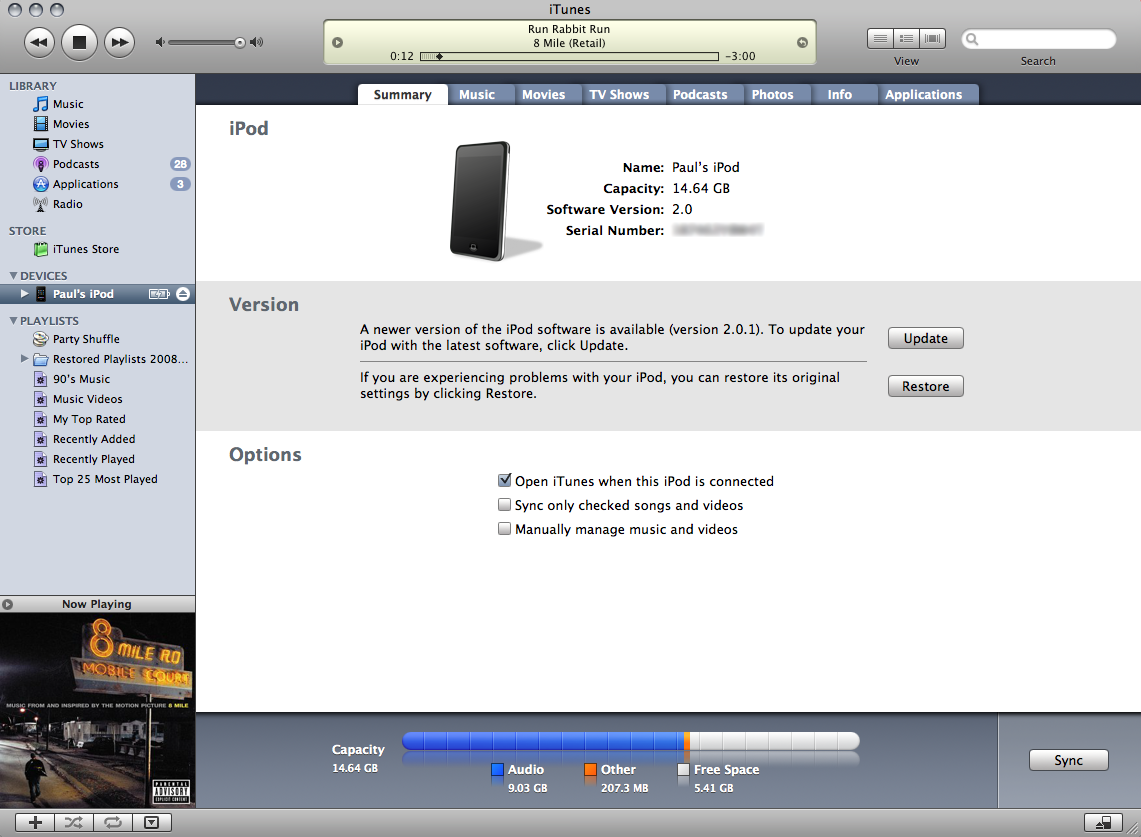The image size is (1141, 837).
Task: Click the song progress bar playhead
Action: pyautogui.click(x=439, y=56)
